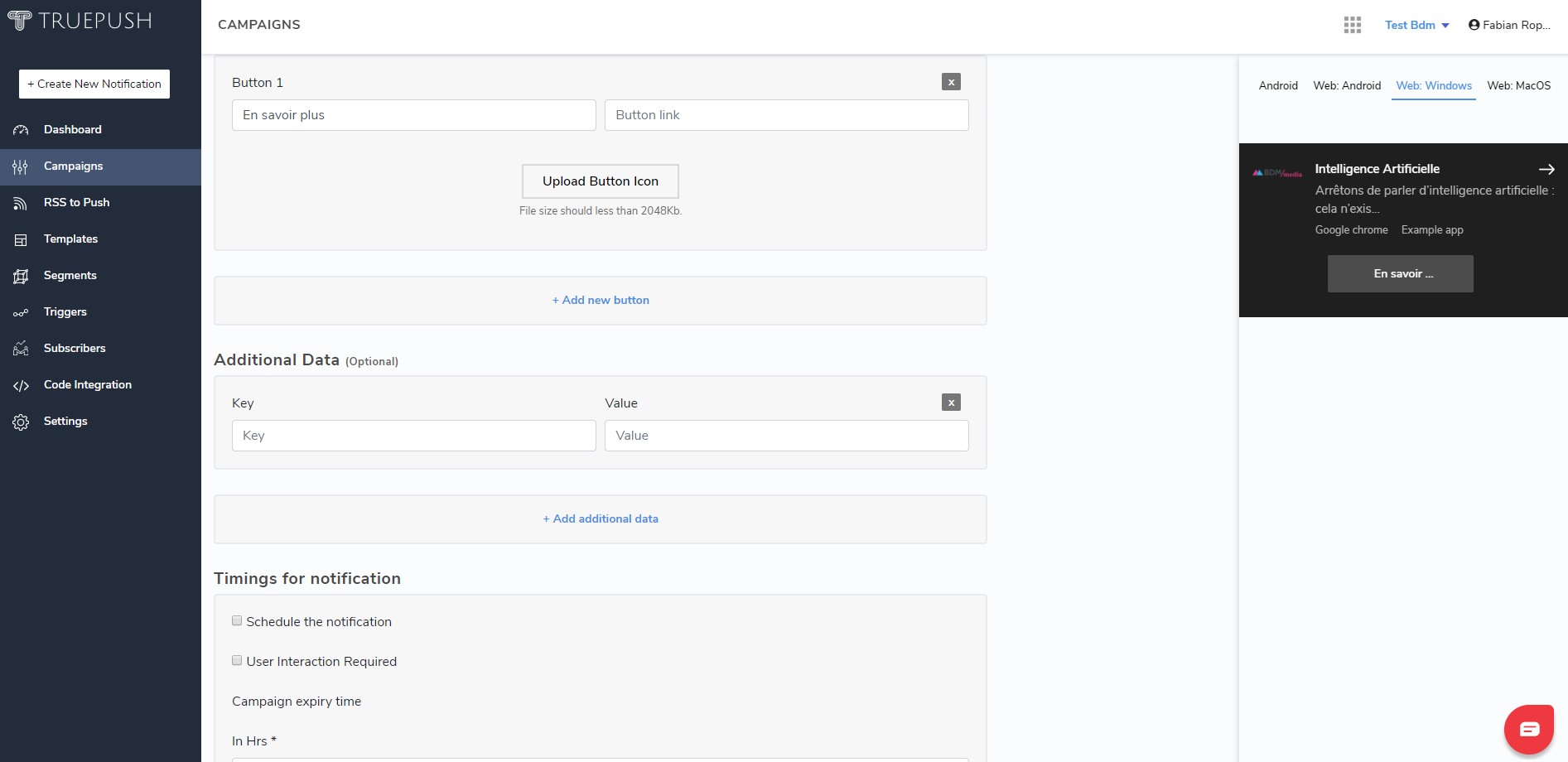Open the chat support widget
The height and width of the screenshot is (762, 1568).
[1529, 729]
